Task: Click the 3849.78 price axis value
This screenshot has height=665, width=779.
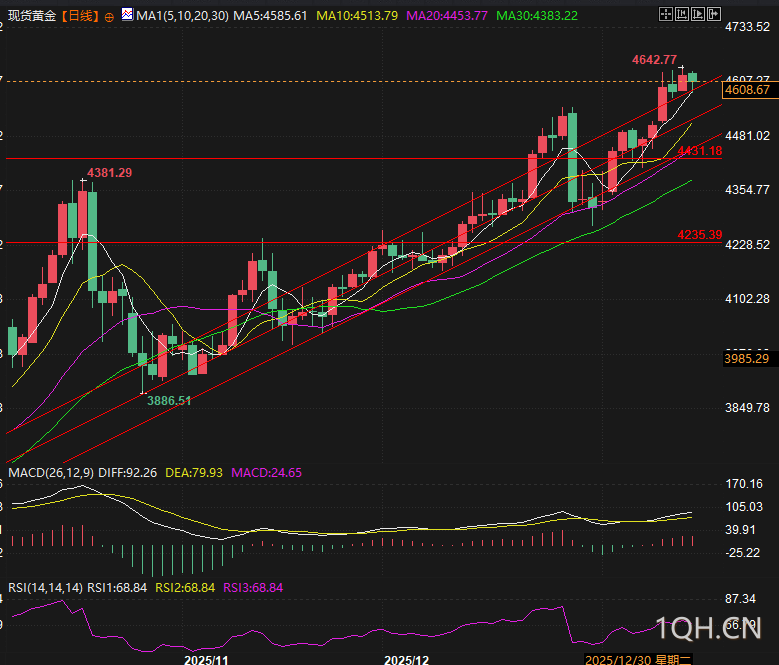Action: pos(747,408)
